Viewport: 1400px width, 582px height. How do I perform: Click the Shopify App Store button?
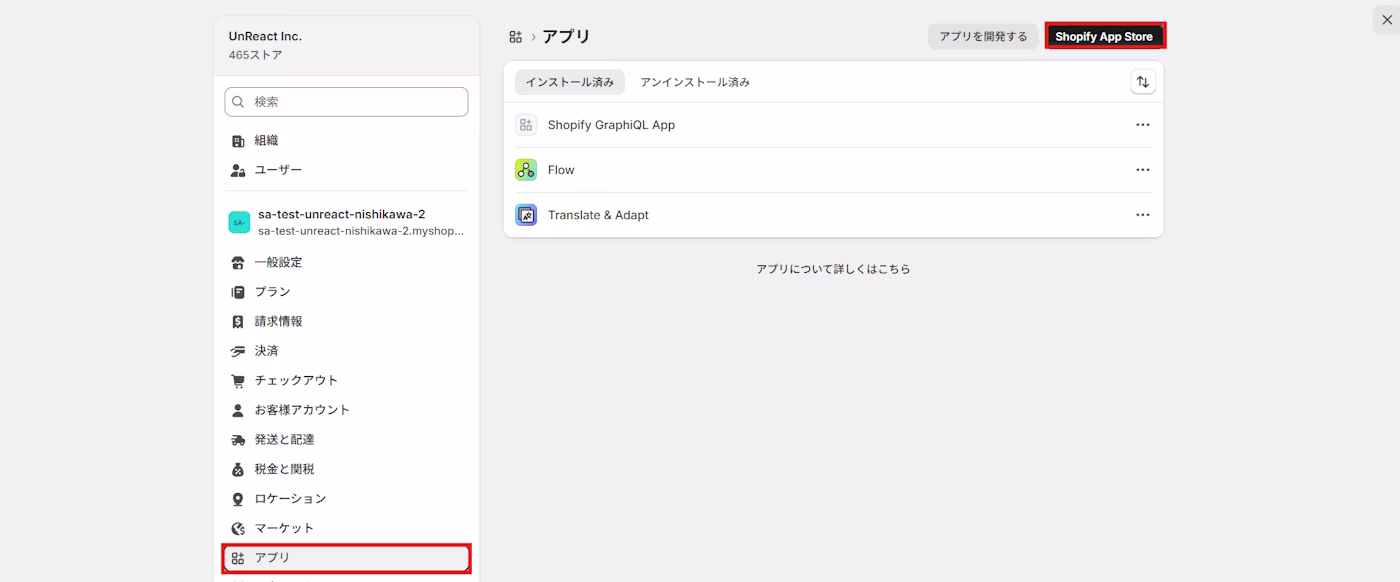tap(1104, 37)
